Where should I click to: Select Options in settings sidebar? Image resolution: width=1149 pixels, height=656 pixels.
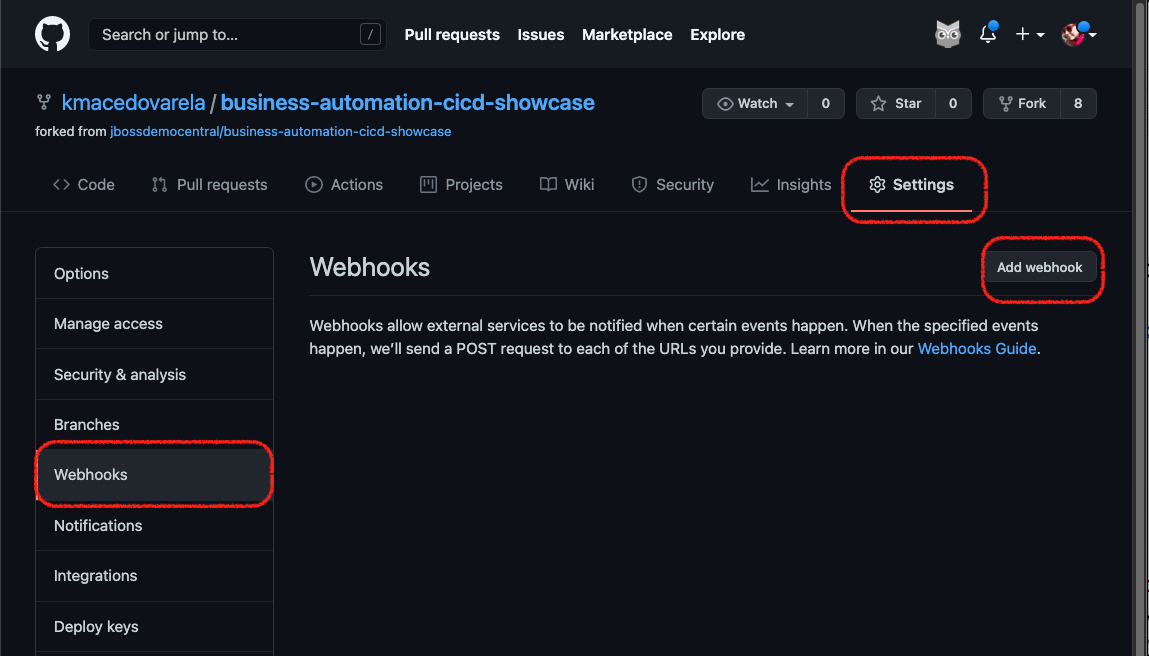point(155,273)
